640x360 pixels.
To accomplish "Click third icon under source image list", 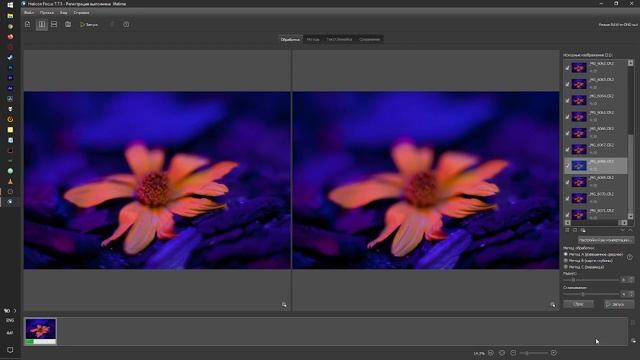I will point(583,230).
